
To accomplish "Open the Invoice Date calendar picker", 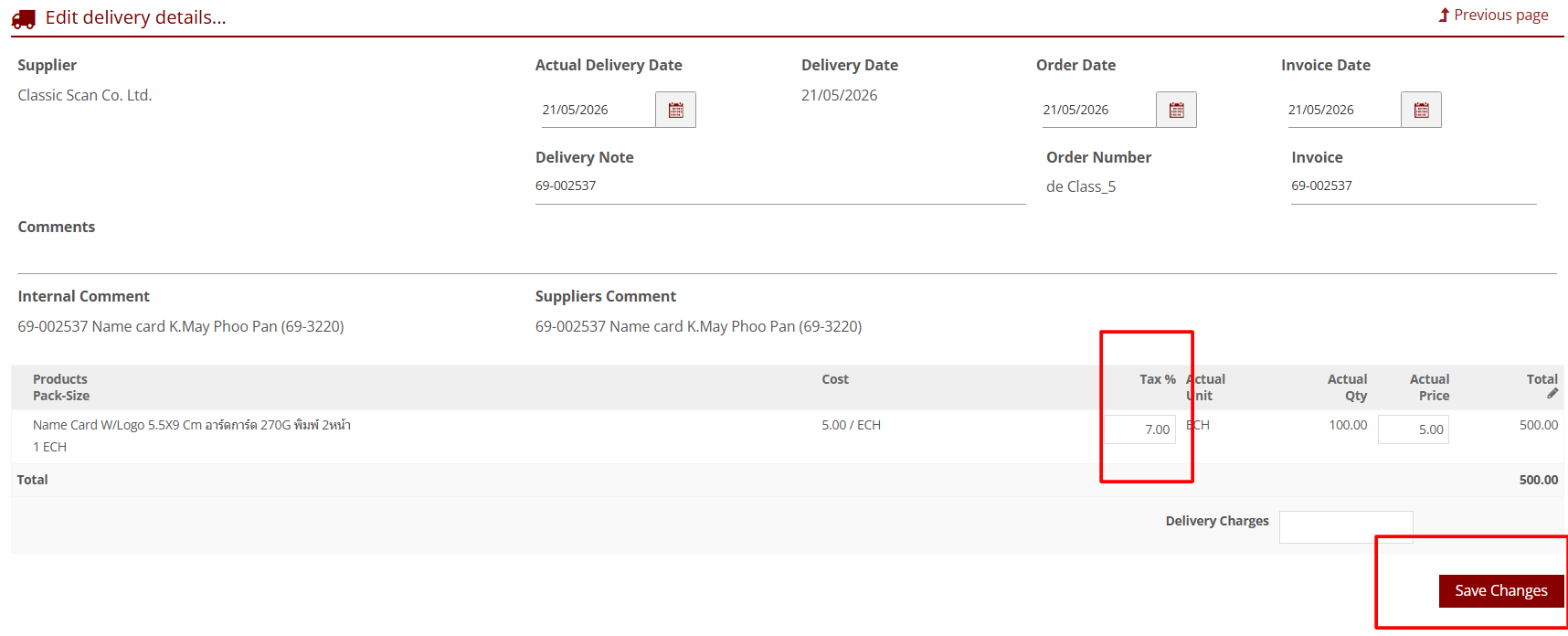I will pos(1421,110).
